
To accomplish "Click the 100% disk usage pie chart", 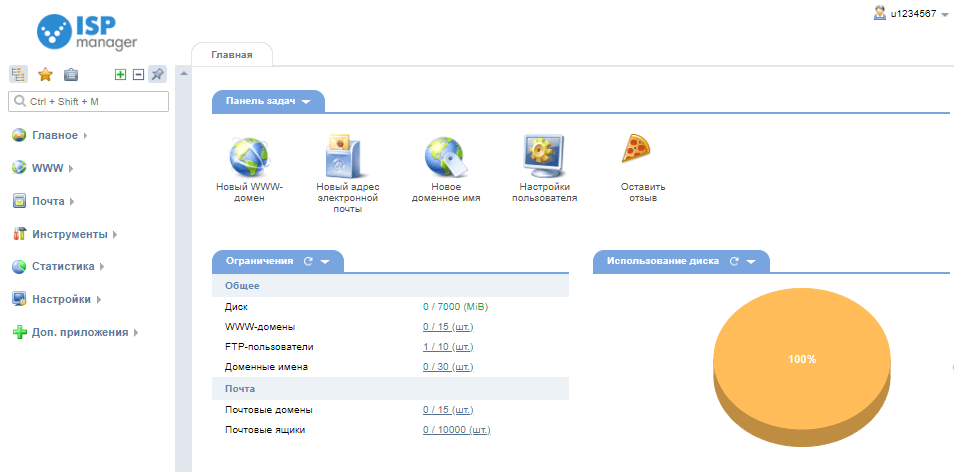I will (801, 368).
